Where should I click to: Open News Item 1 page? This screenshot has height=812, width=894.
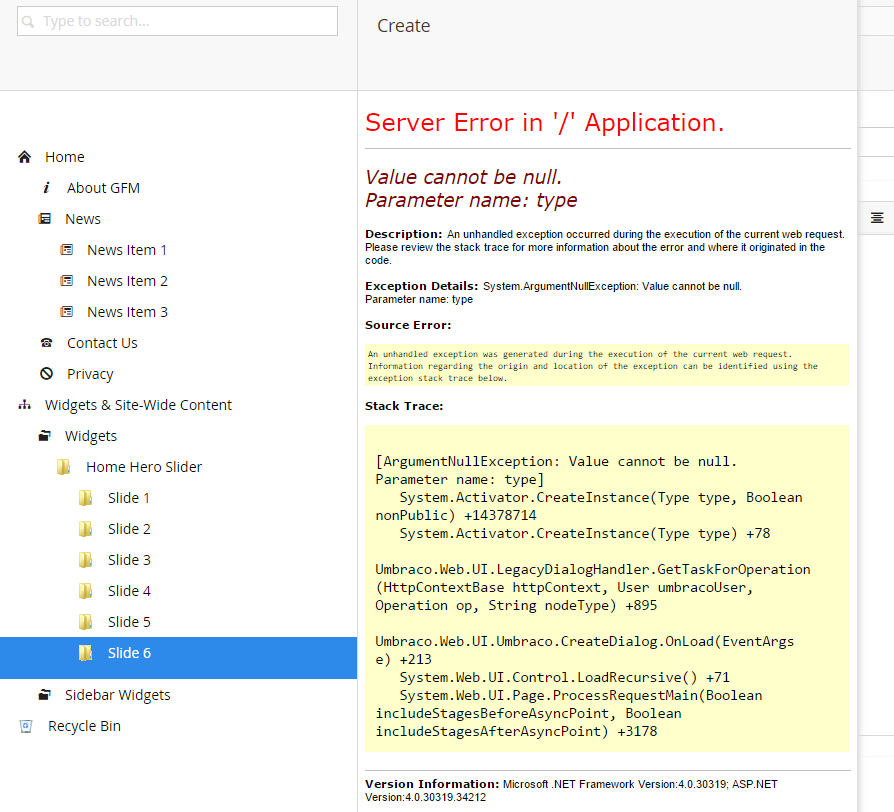coord(127,250)
